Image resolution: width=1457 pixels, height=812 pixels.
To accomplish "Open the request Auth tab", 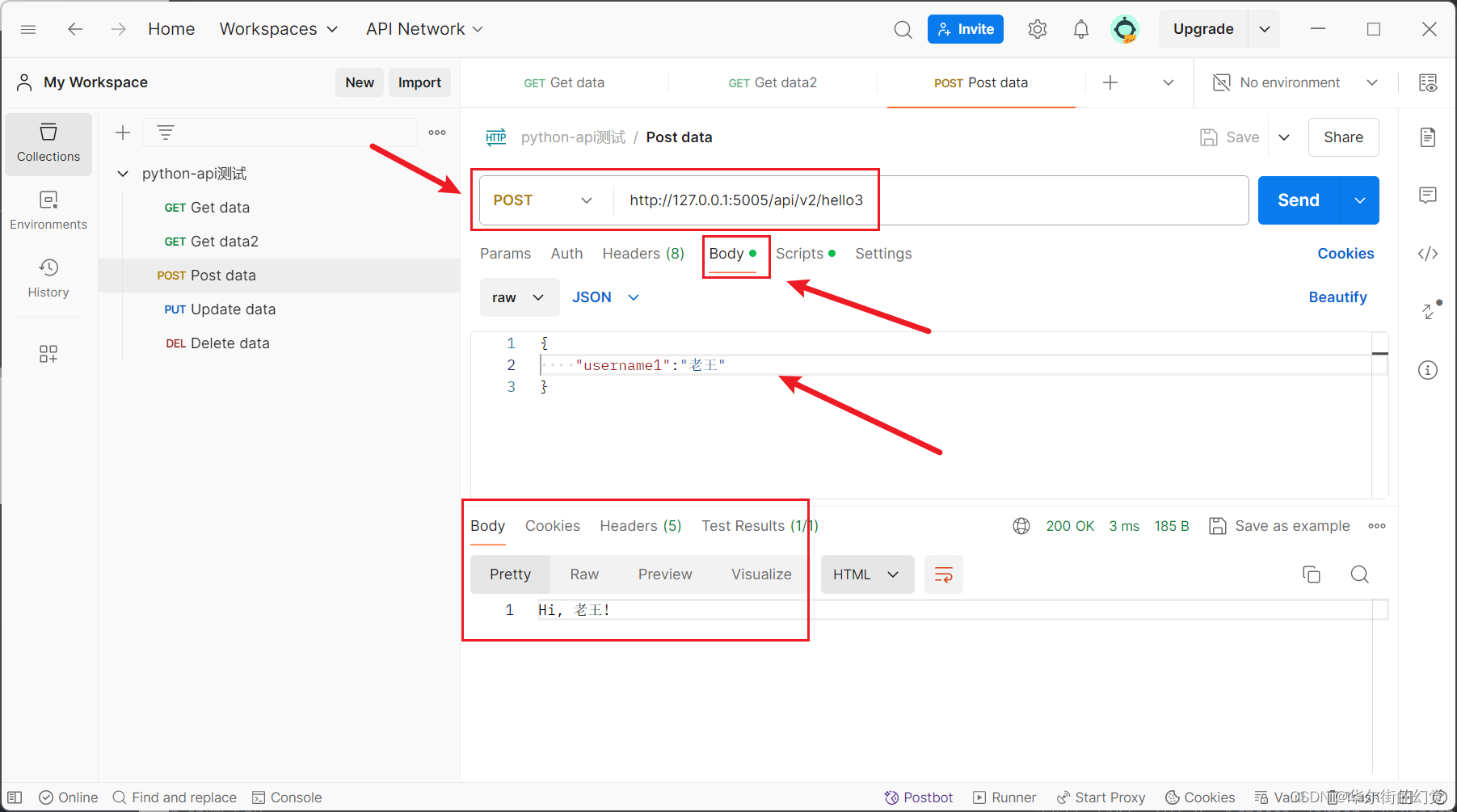I will pos(566,254).
